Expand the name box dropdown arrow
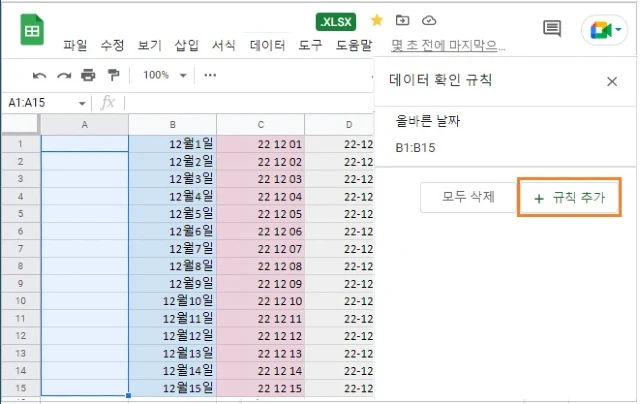Image resolution: width=640 pixels, height=404 pixels. click(x=82, y=103)
